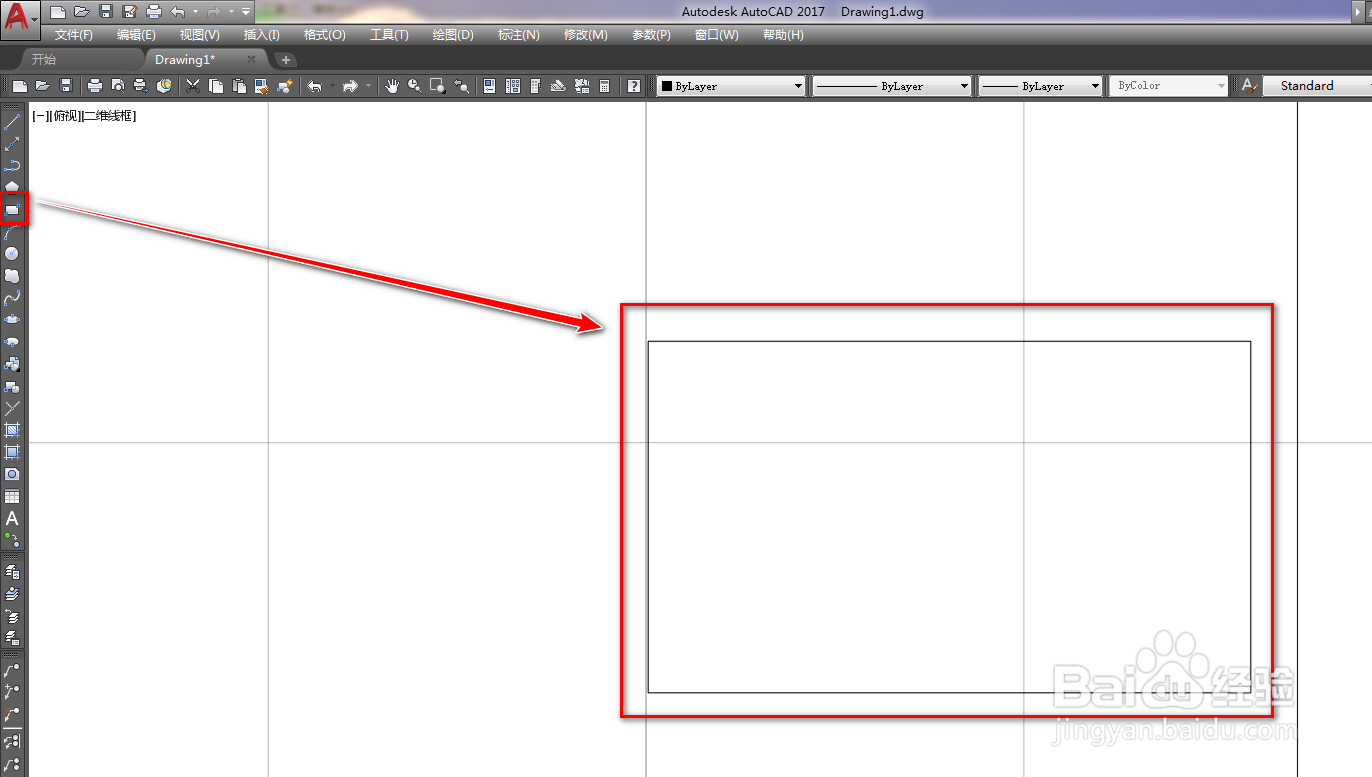Viewport: 1372px width, 777px height.
Task: Open the AutoCAD application menu
Action: [21, 18]
